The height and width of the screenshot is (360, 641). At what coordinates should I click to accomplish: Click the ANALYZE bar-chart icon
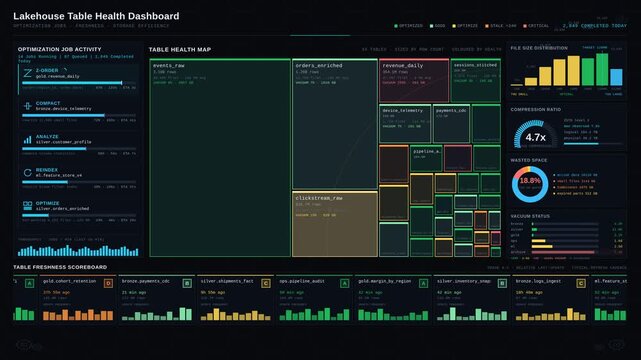coord(27,139)
